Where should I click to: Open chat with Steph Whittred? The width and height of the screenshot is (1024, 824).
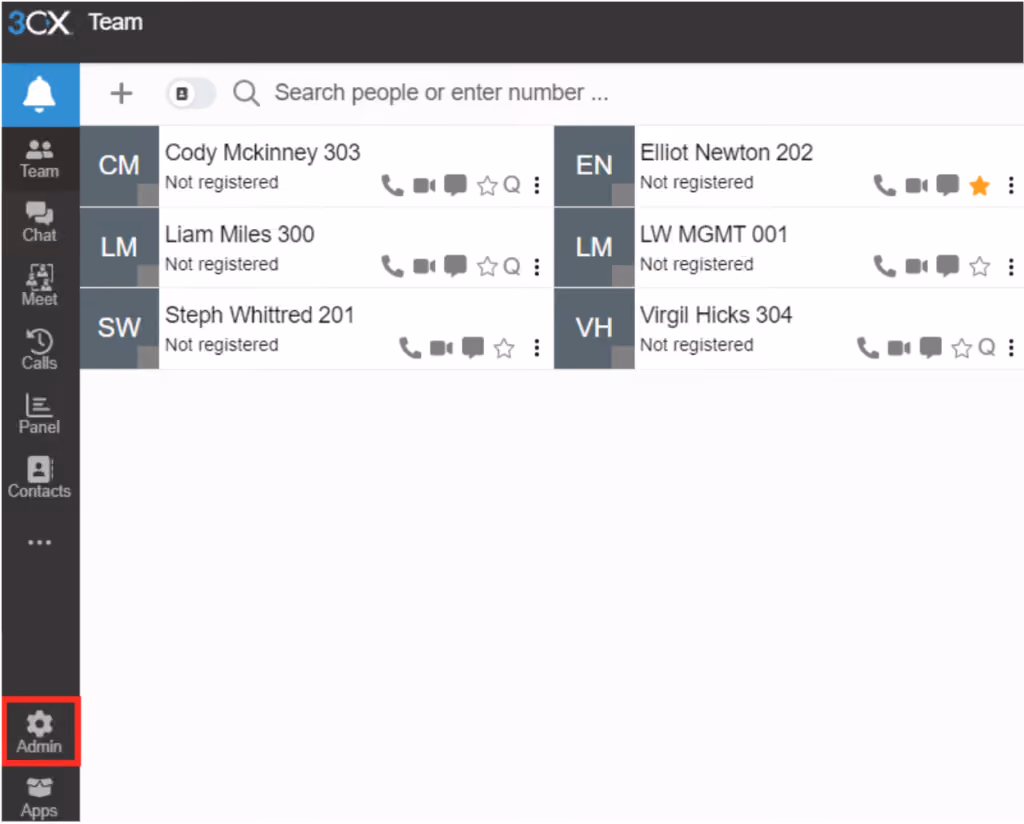(x=473, y=347)
